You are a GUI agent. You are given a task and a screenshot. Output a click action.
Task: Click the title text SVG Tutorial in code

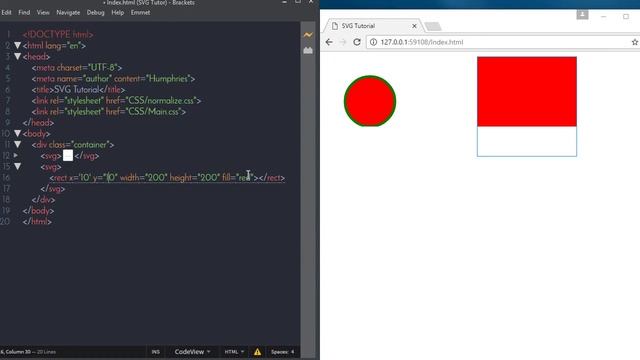click(77, 90)
